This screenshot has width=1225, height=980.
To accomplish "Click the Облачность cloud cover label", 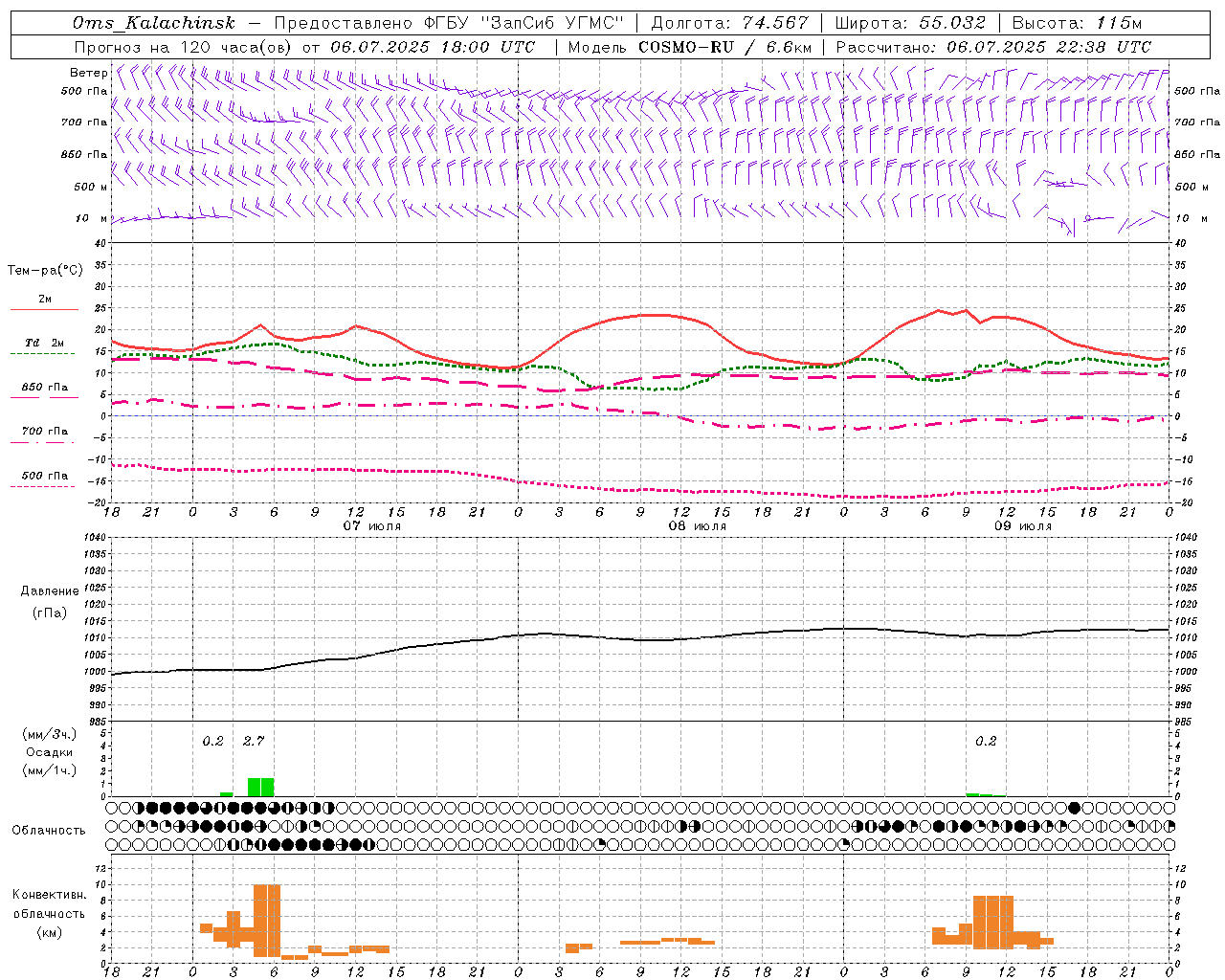I will coord(49,831).
